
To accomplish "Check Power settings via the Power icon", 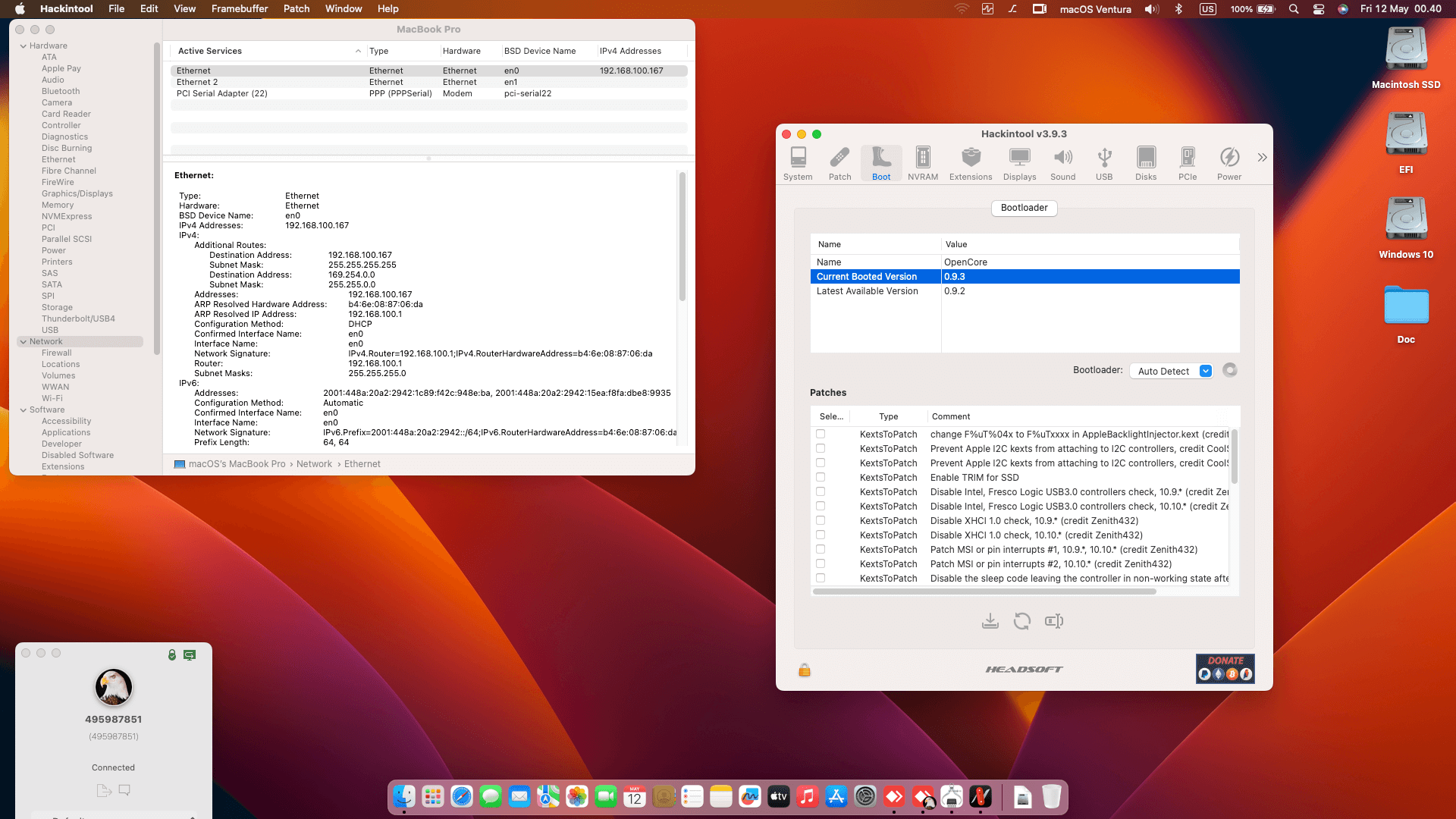I will click(x=1229, y=161).
